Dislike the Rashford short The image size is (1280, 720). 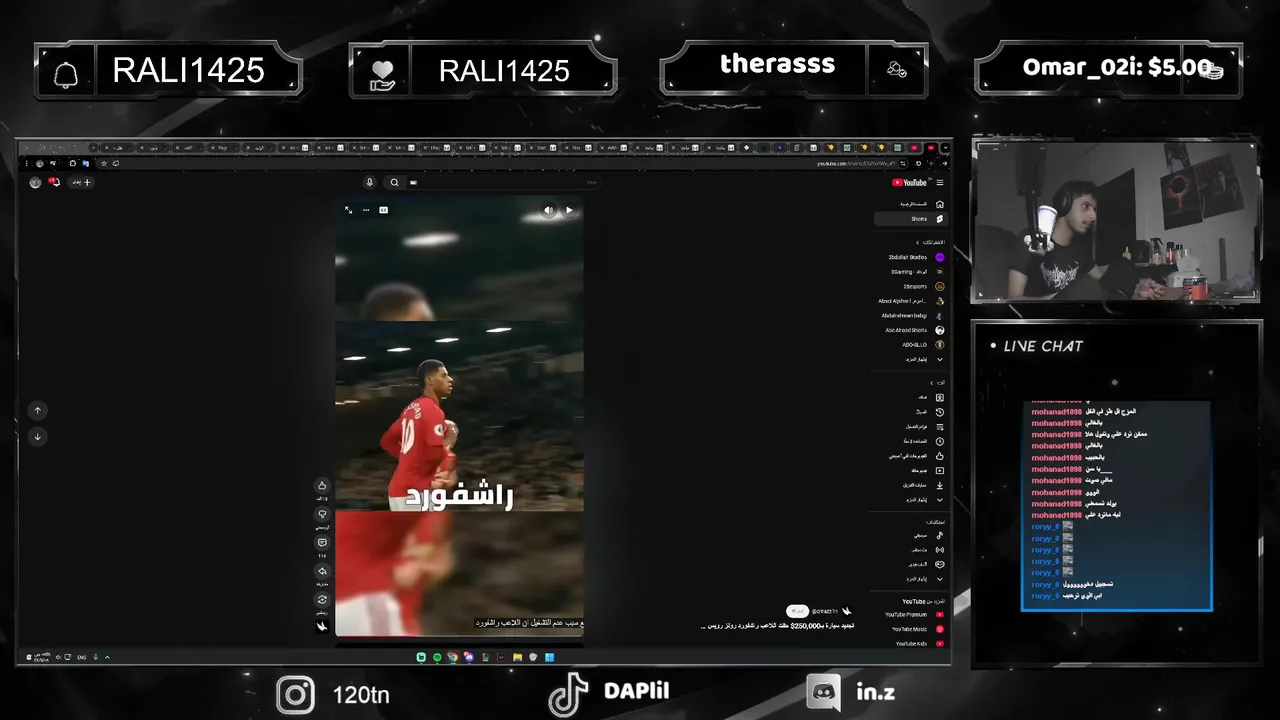322,514
